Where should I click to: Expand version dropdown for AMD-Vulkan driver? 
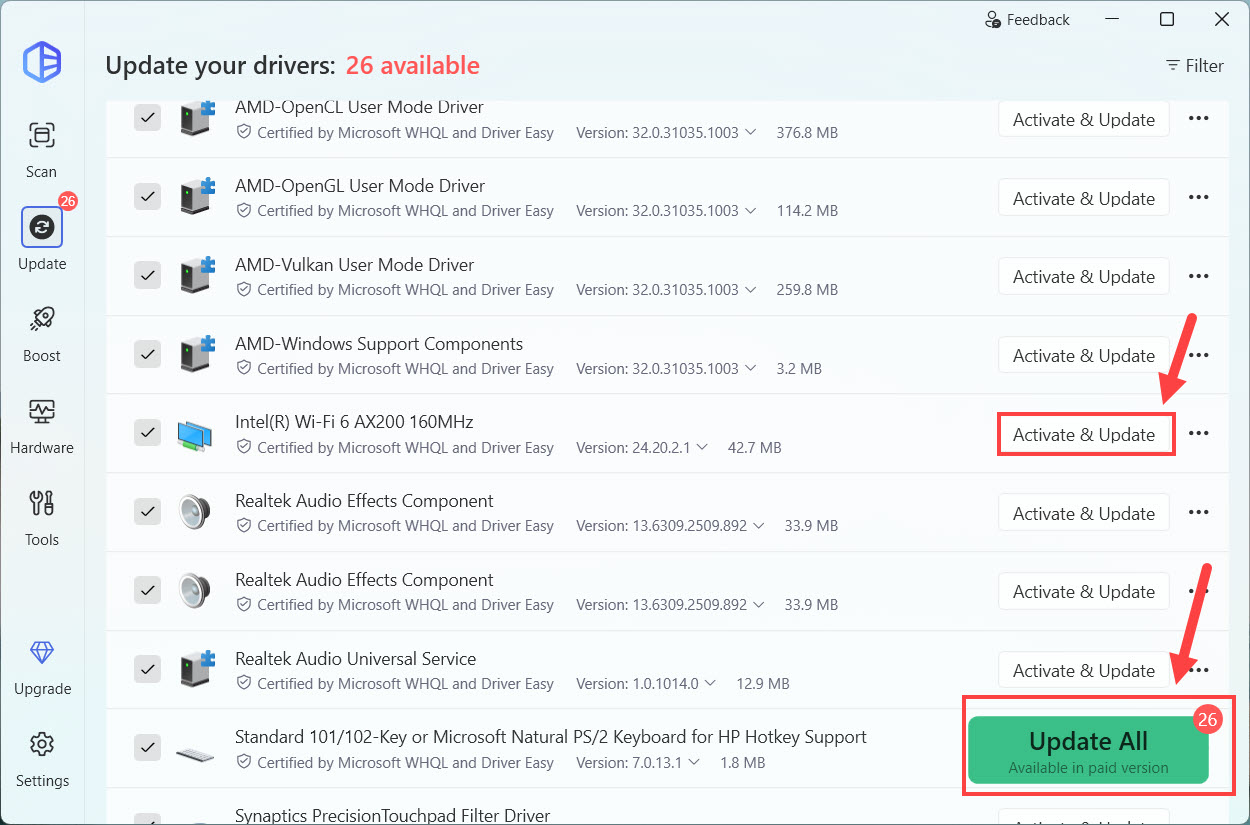point(750,290)
